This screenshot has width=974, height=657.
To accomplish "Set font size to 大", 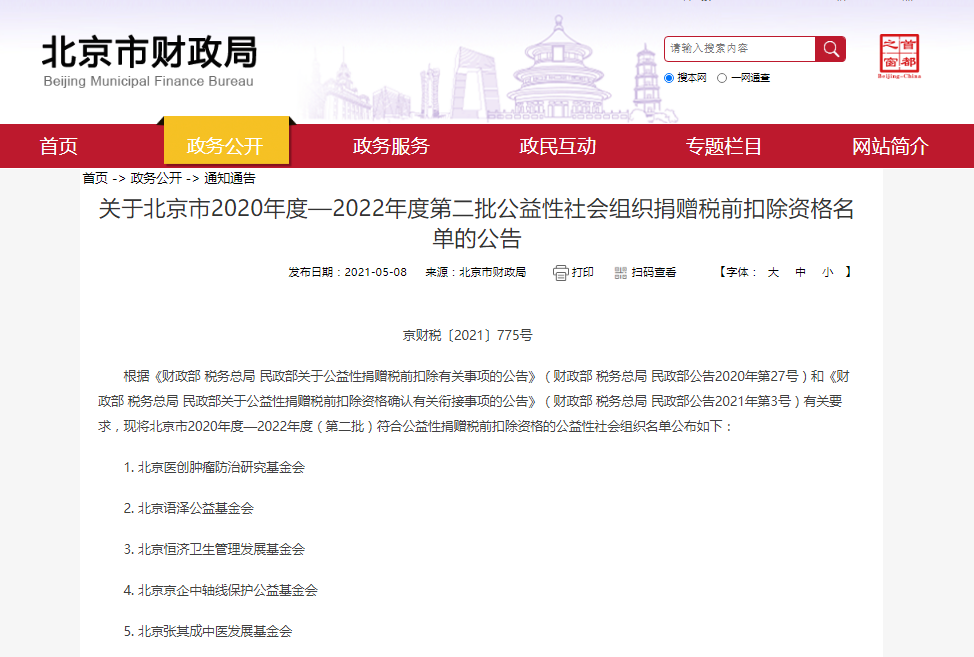I will (x=773, y=272).
